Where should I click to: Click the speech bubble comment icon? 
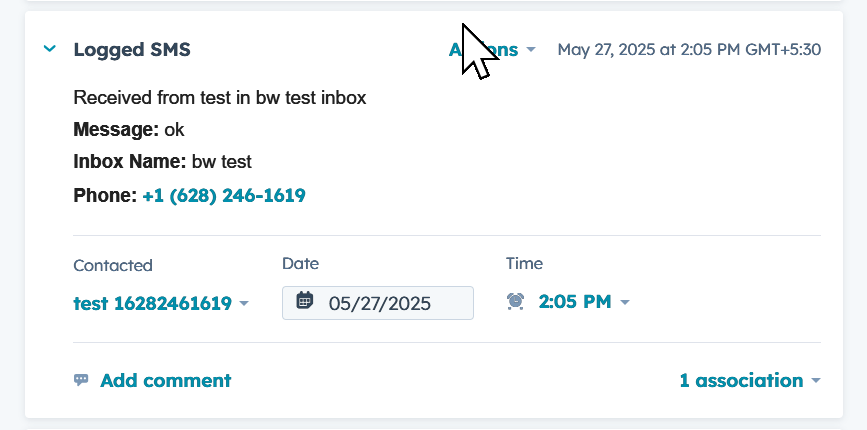point(81,380)
